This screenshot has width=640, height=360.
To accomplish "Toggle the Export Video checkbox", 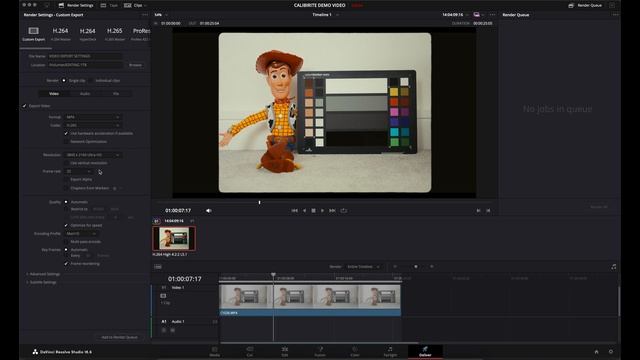I will coord(24,106).
